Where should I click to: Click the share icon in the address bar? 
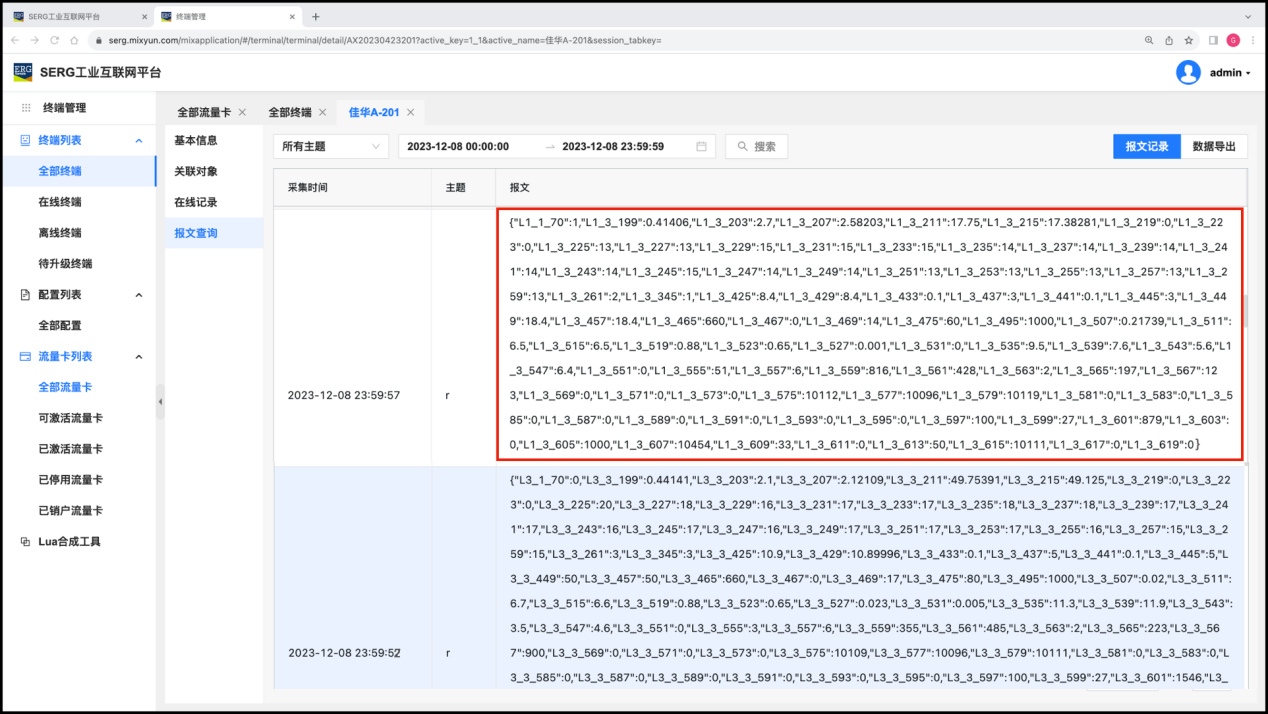pyautogui.click(x=1169, y=40)
